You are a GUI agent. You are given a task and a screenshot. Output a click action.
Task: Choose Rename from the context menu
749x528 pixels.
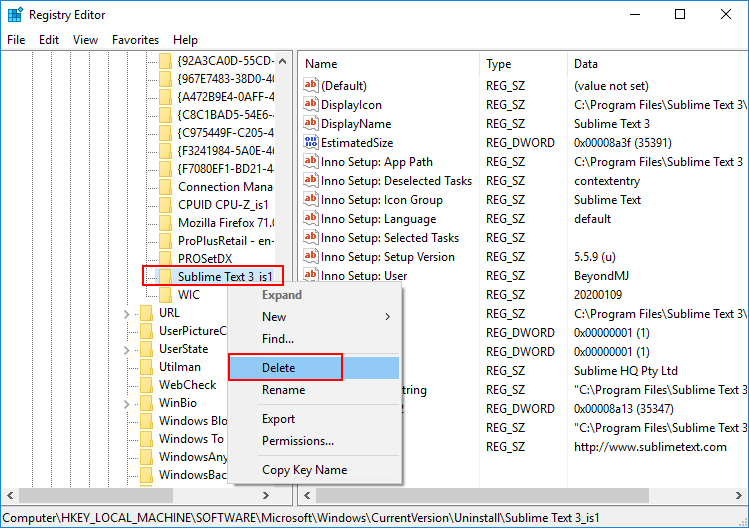313,390
